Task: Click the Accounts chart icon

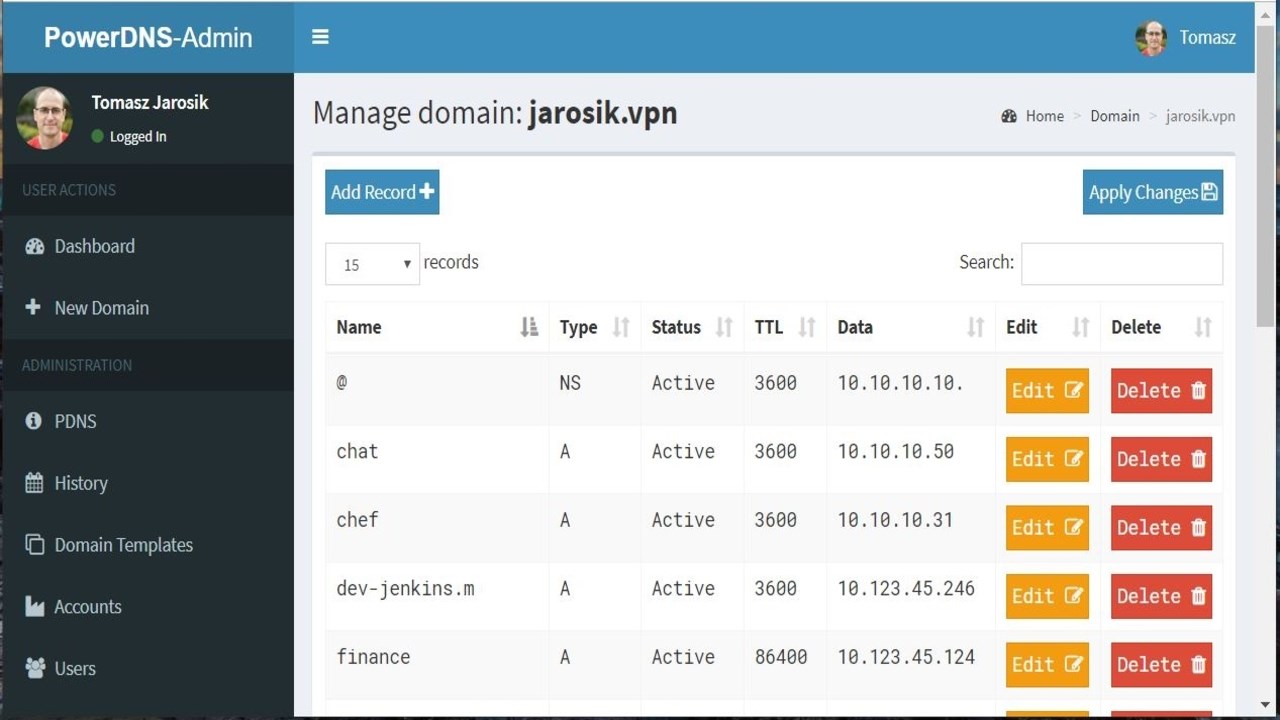Action: tap(34, 607)
